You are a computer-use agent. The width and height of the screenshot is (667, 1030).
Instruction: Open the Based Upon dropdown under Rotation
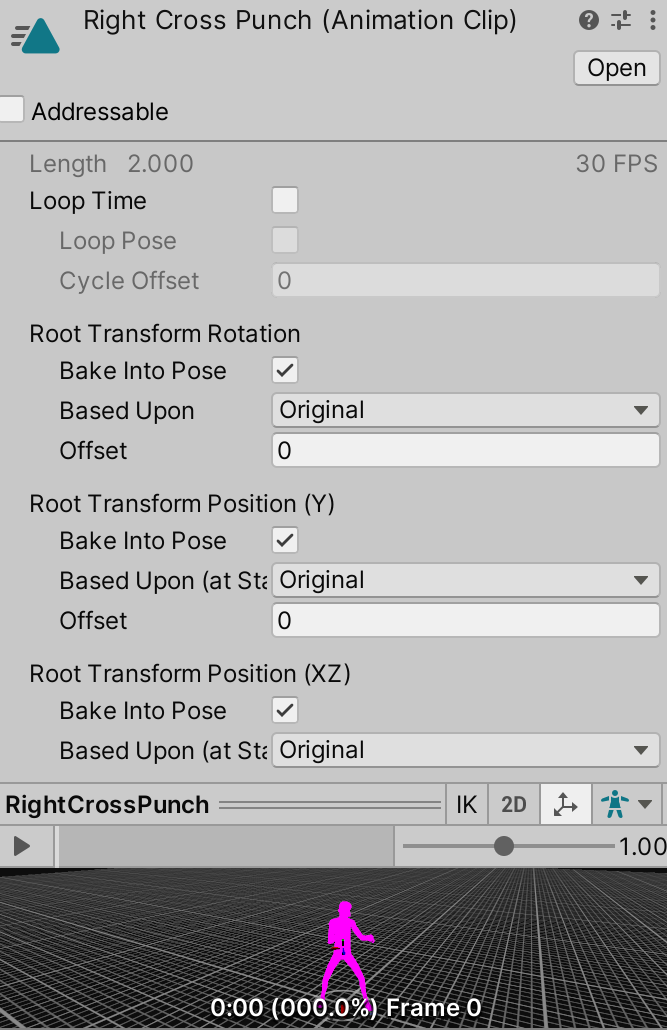click(465, 410)
